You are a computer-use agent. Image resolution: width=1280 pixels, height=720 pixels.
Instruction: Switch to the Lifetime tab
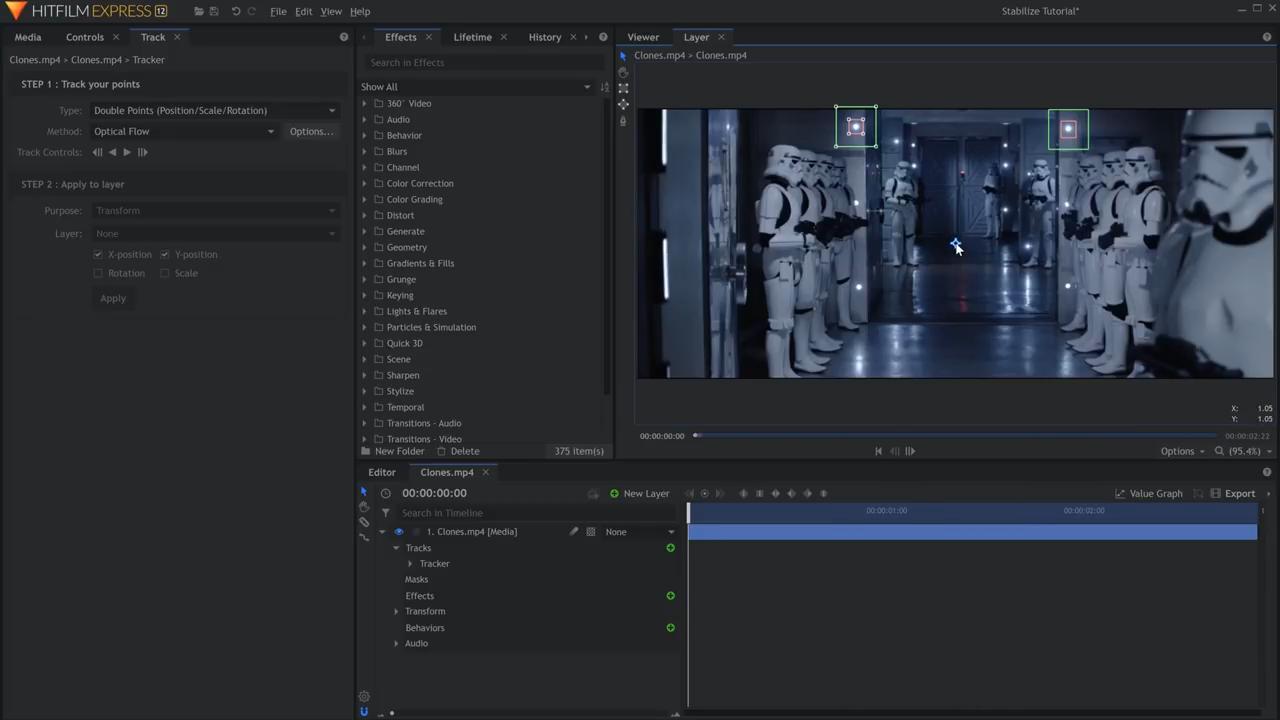(472, 37)
